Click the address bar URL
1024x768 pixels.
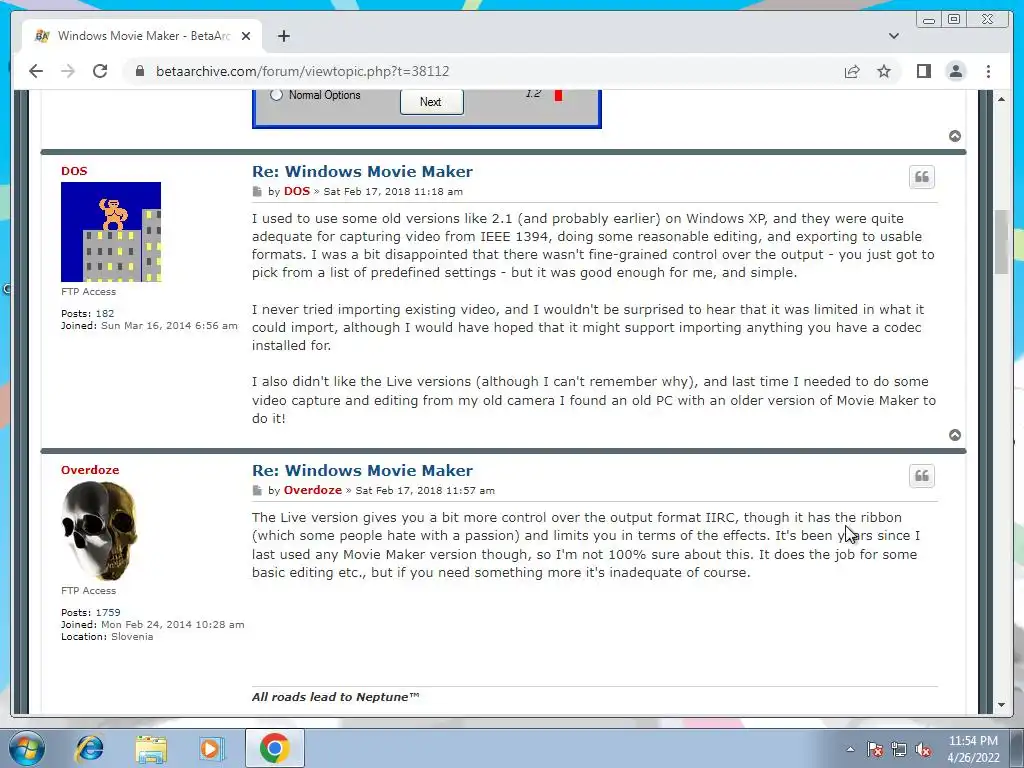(302, 71)
